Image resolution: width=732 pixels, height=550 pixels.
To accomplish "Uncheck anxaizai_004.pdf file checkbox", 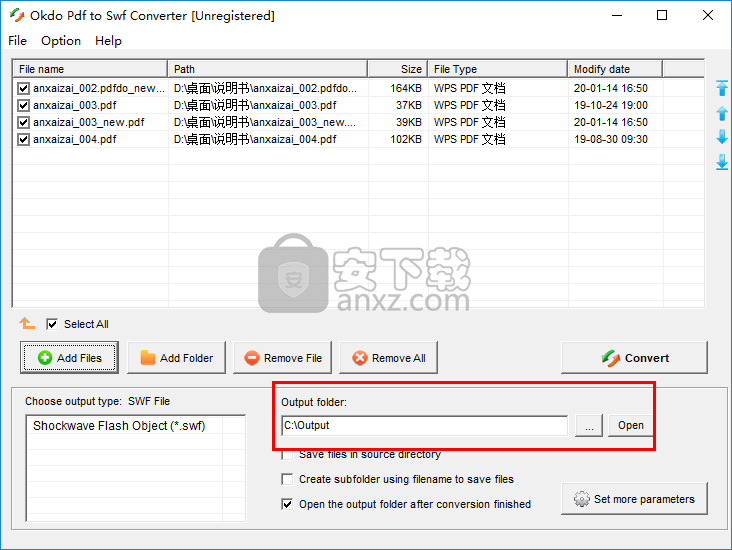I will click(x=23, y=139).
